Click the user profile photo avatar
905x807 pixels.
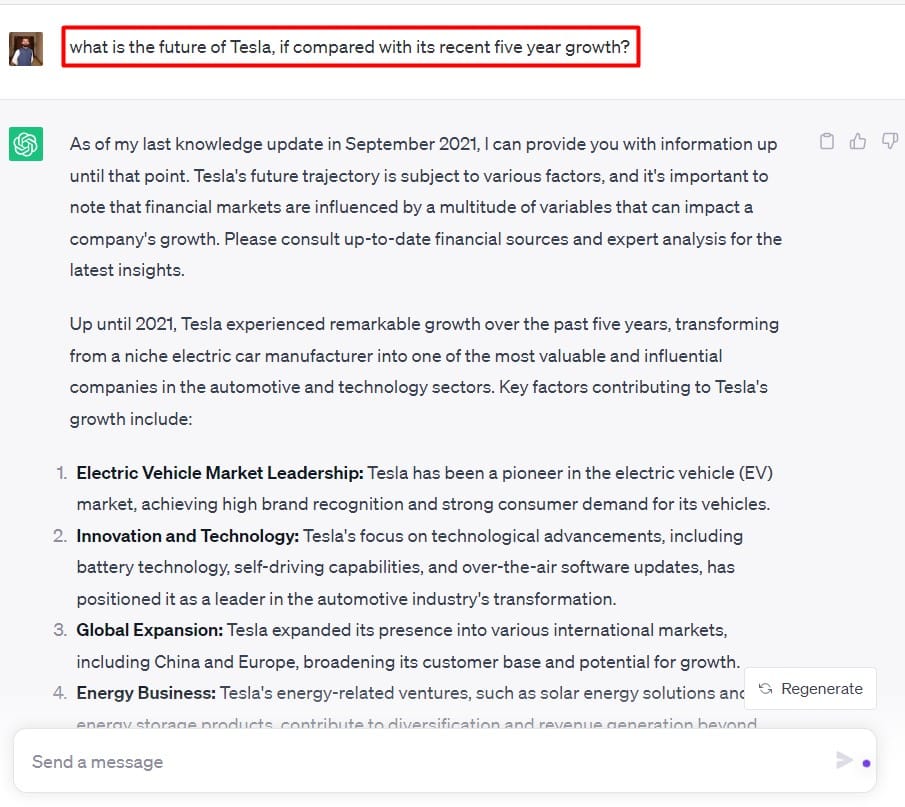click(26, 49)
